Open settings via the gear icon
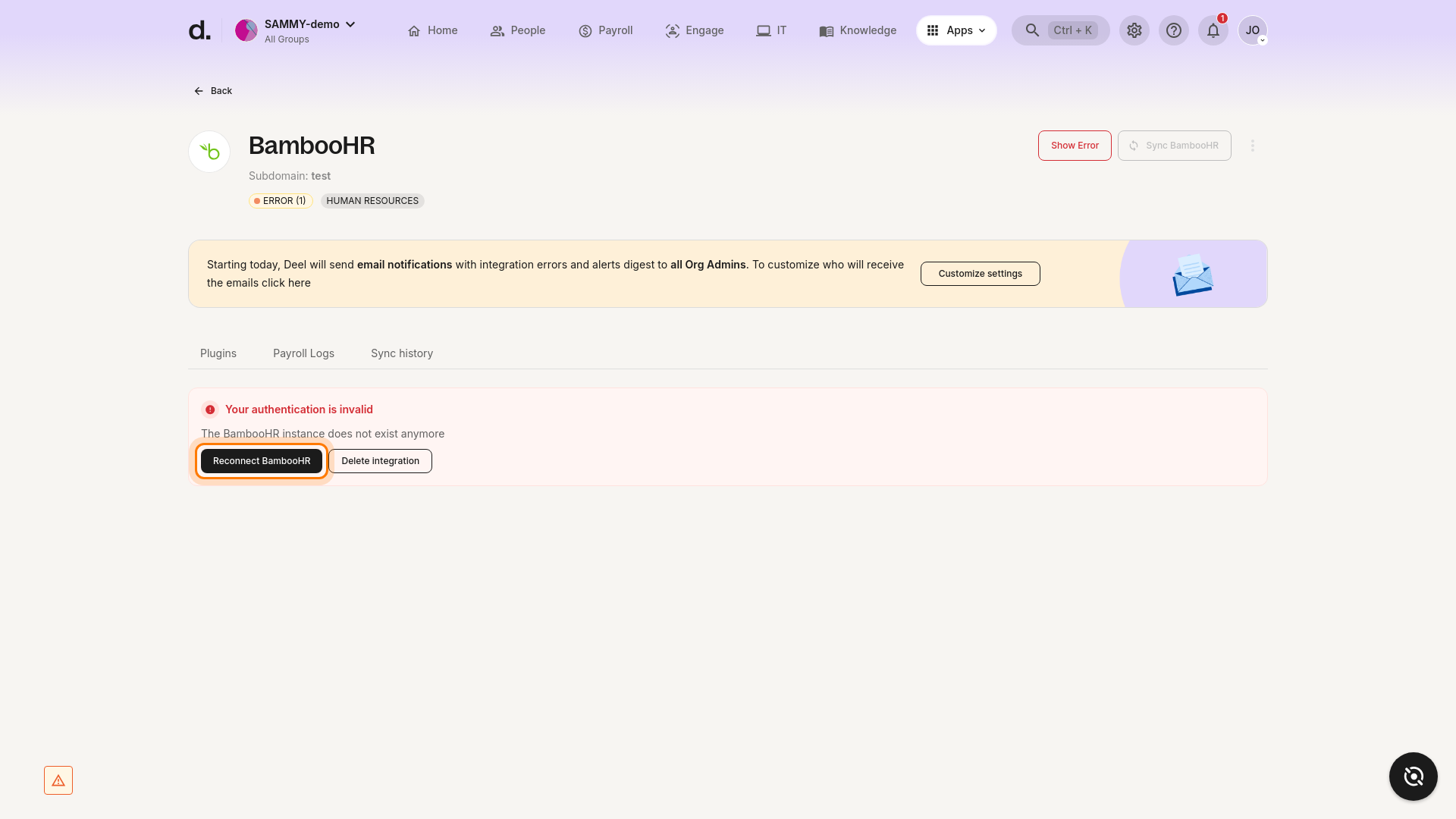 [1134, 30]
